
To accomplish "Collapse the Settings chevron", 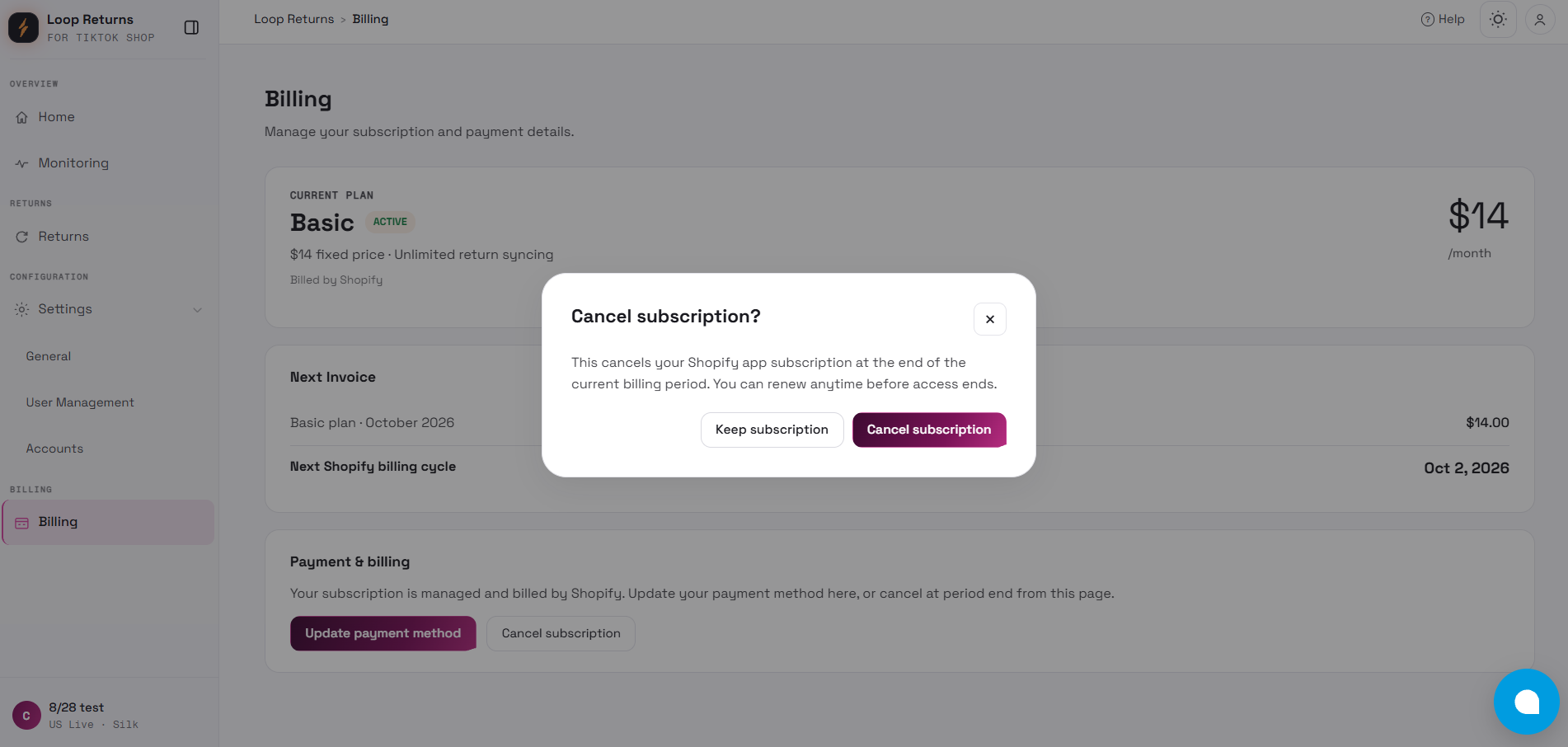I will 197,310.
